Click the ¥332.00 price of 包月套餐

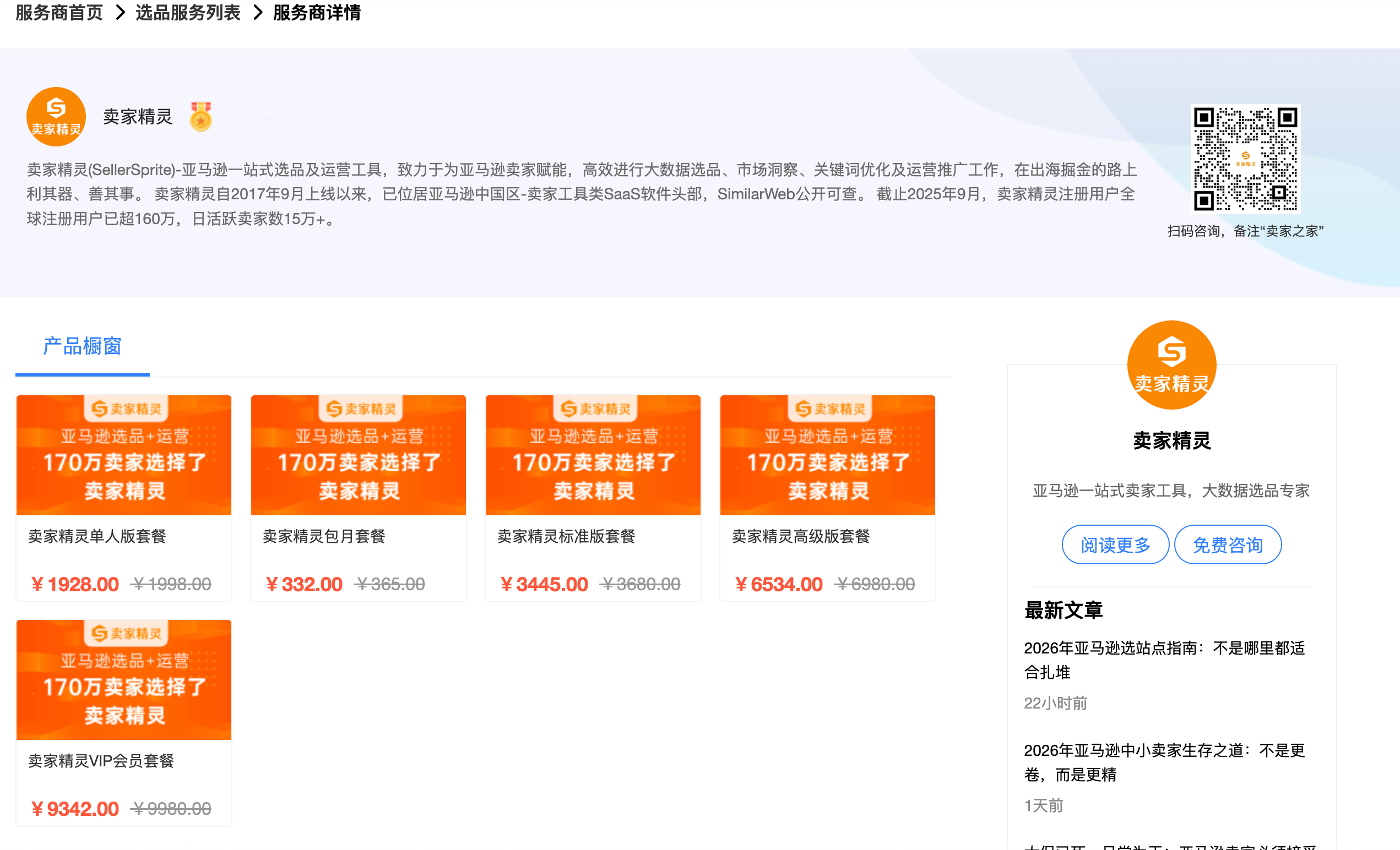point(305,584)
